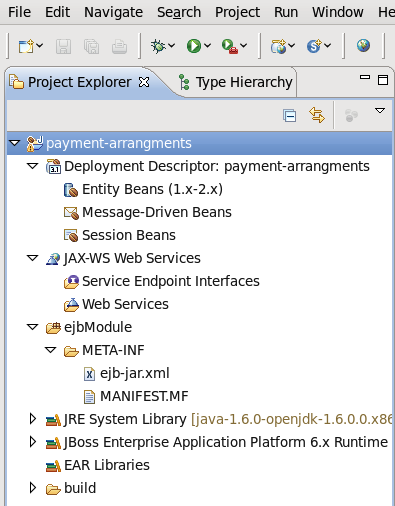Viewport: 395px width, 506px height.
Task: Click the Save toolbar icon
Action: (x=63, y=46)
